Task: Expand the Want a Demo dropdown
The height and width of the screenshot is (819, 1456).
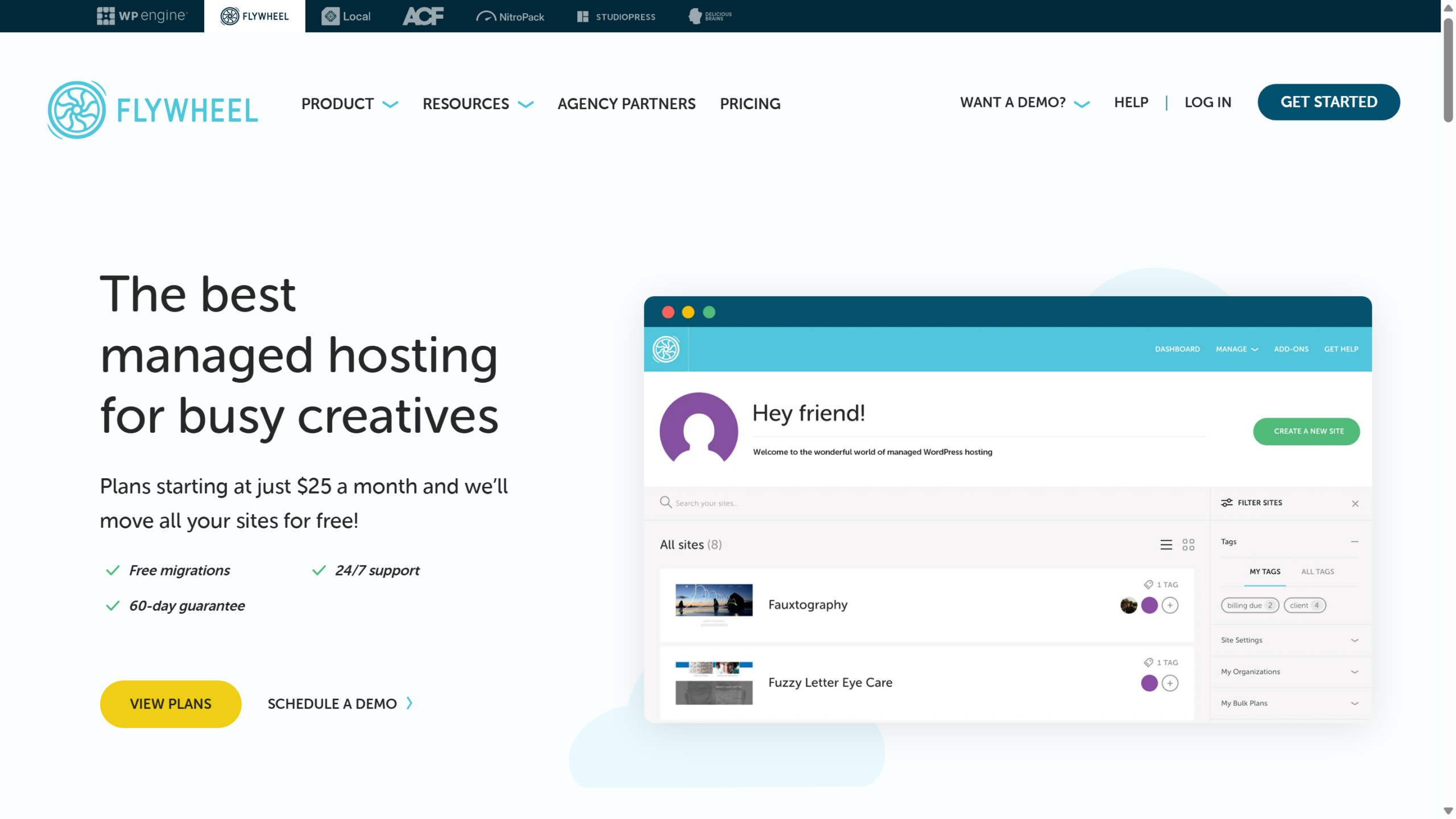Action: point(1025,102)
